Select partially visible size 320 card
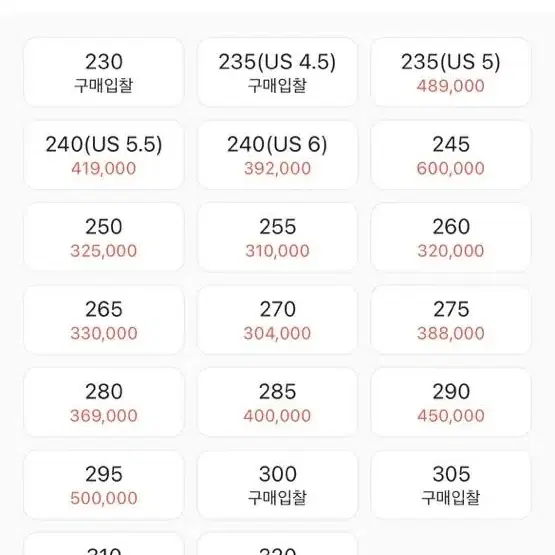 click(x=277, y=544)
